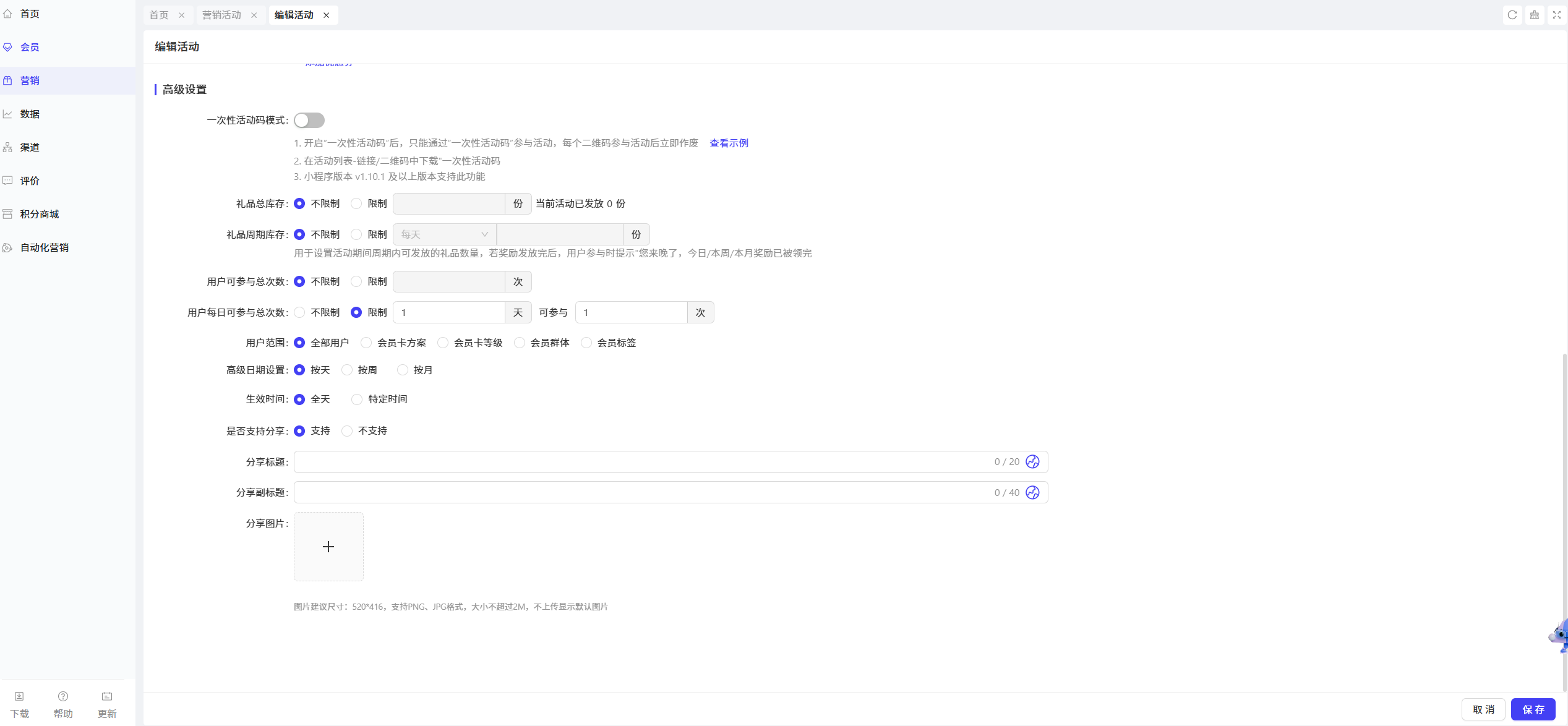Click the 查看示例 link
Image resolution: width=1568 pixels, height=726 pixels.
729,143
